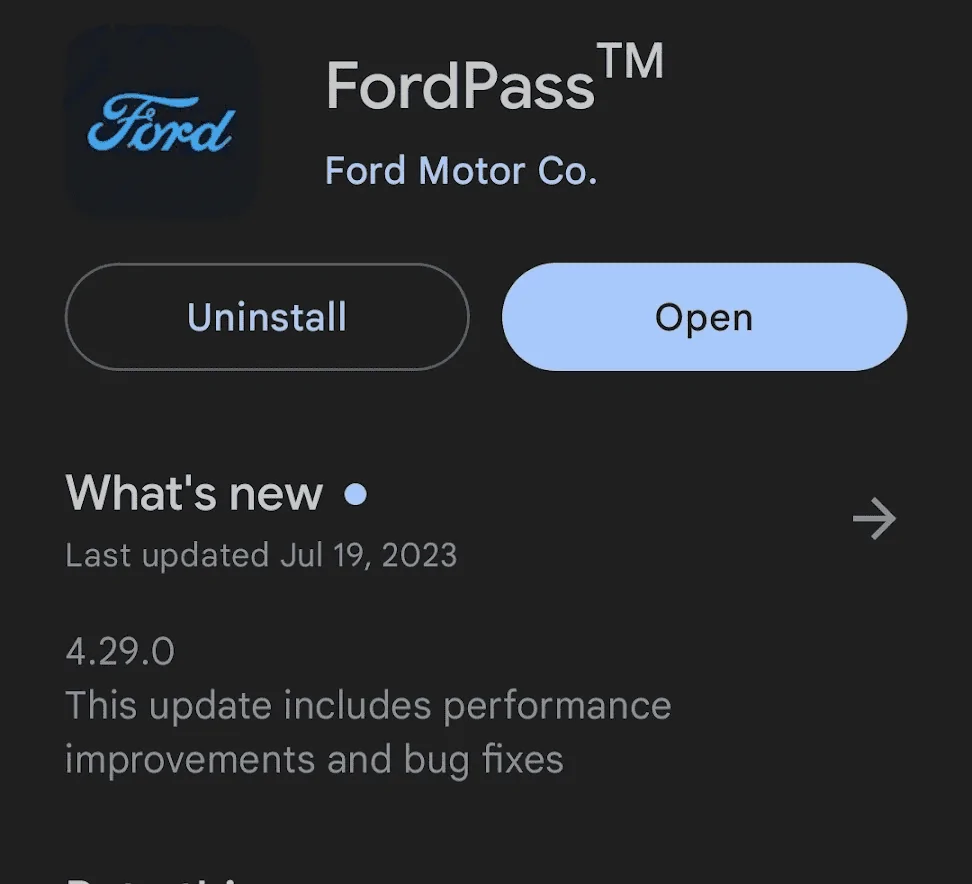Click the line starting with "This update includes"
The width and height of the screenshot is (972, 884).
coord(368,706)
